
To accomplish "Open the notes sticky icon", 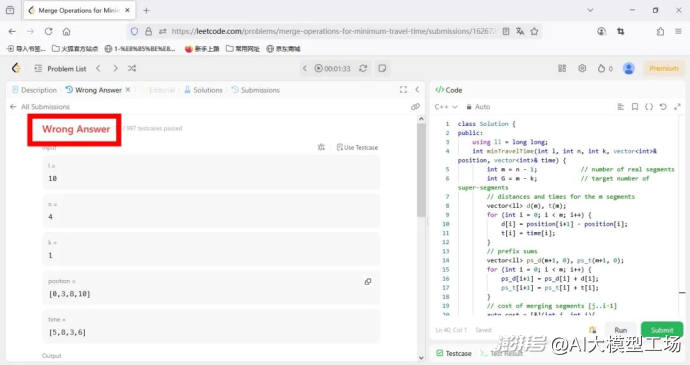I will tap(382, 68).
